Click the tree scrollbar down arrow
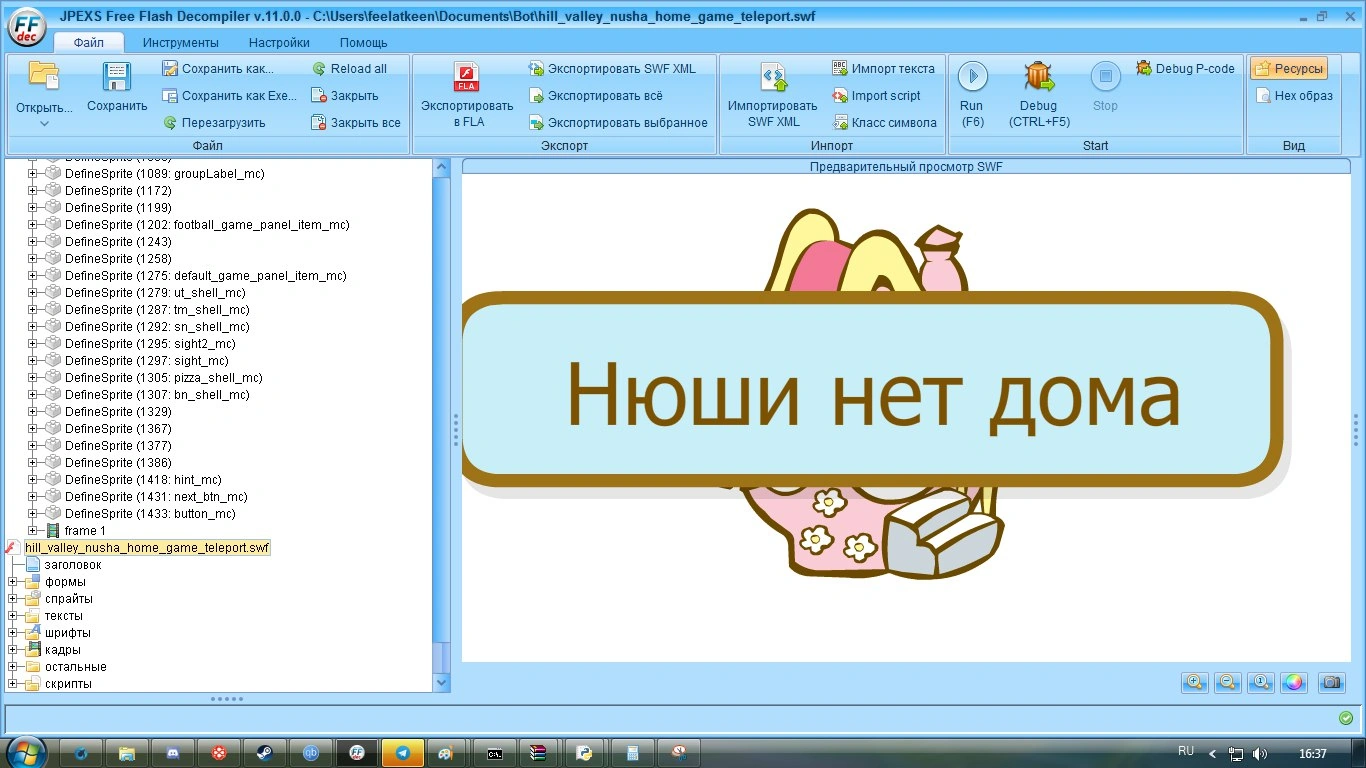 [x=442, y=683]
